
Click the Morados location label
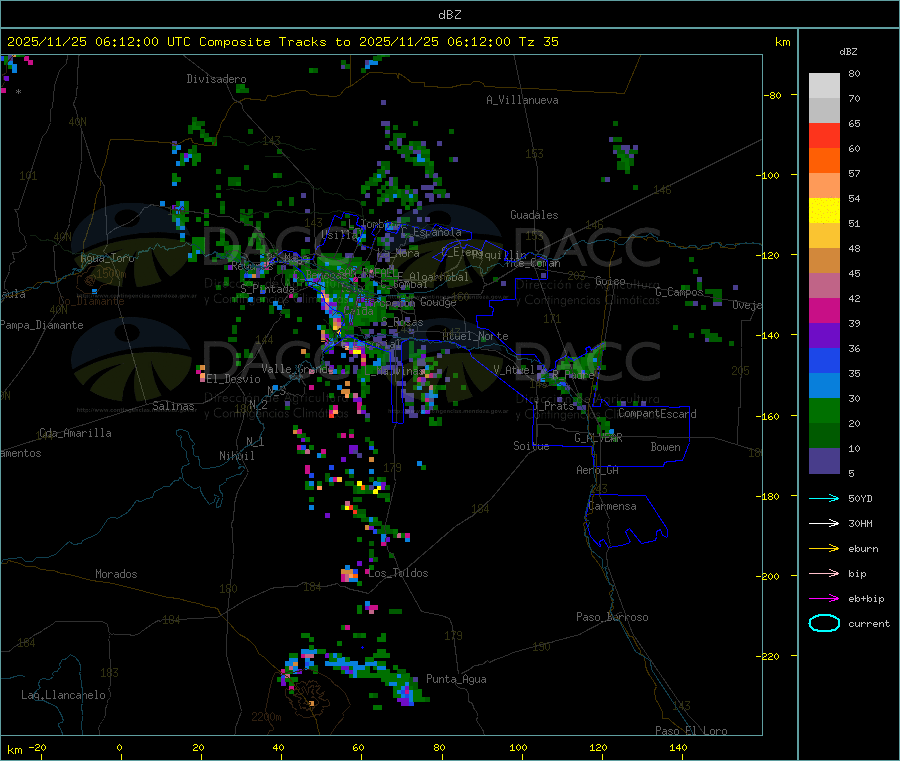tap(117, 574)
